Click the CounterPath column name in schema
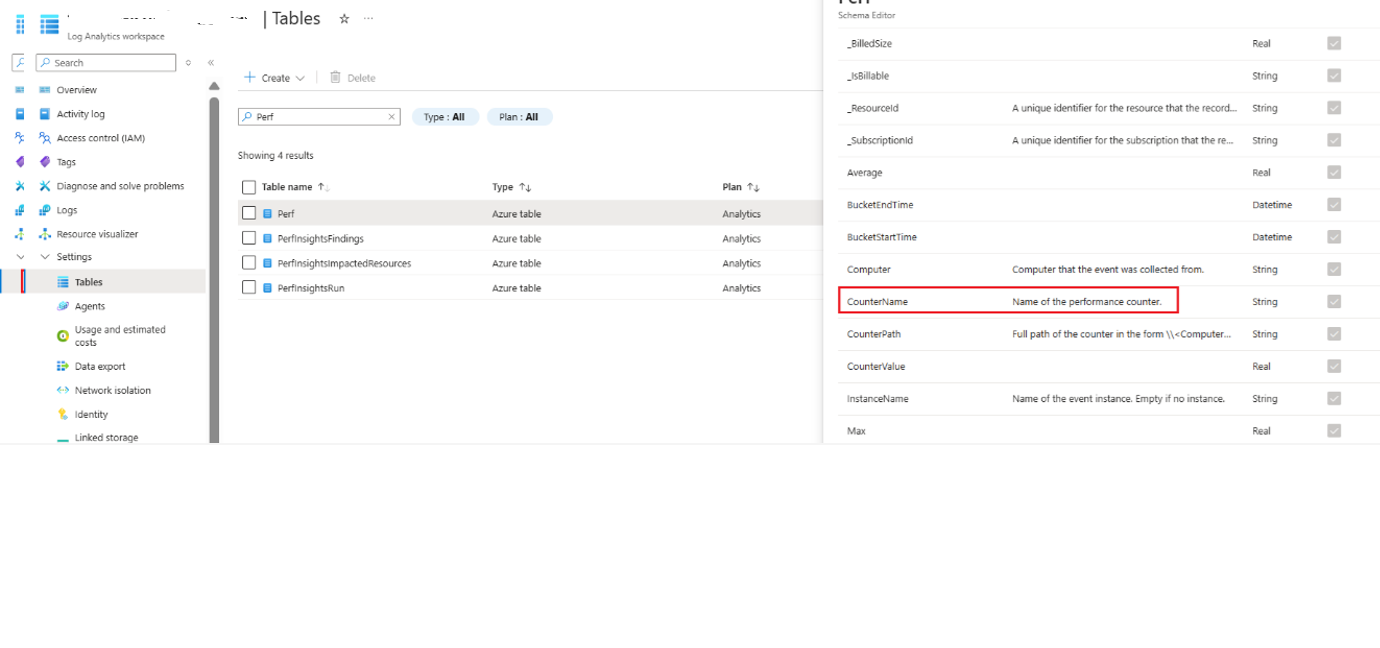Image resolution: width=1380 pixels, height=648 pixels. (x=874, y=334)
